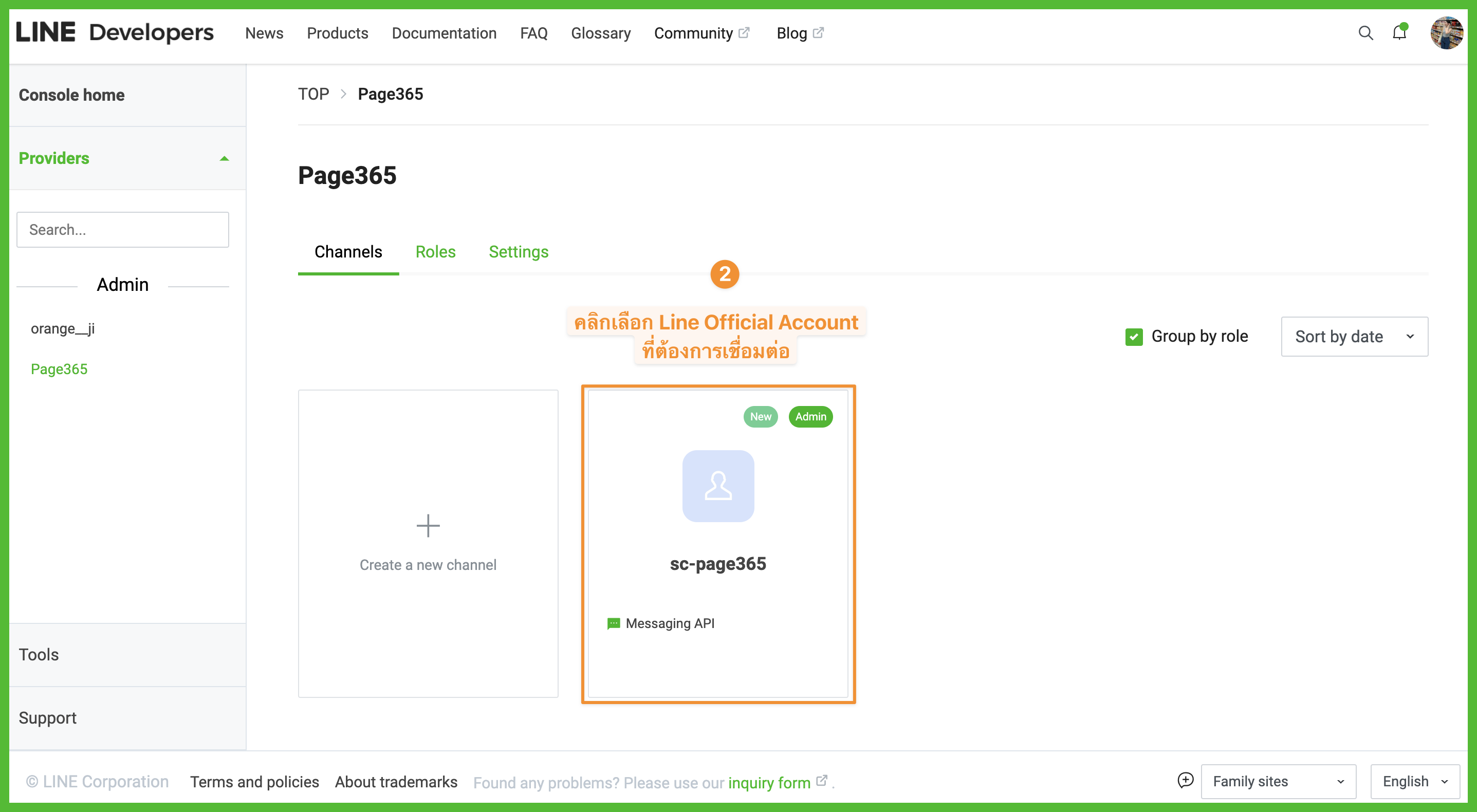Open the English language dropdown
The height and width of the screenshot is (812, 1477).
point(1414,781)
